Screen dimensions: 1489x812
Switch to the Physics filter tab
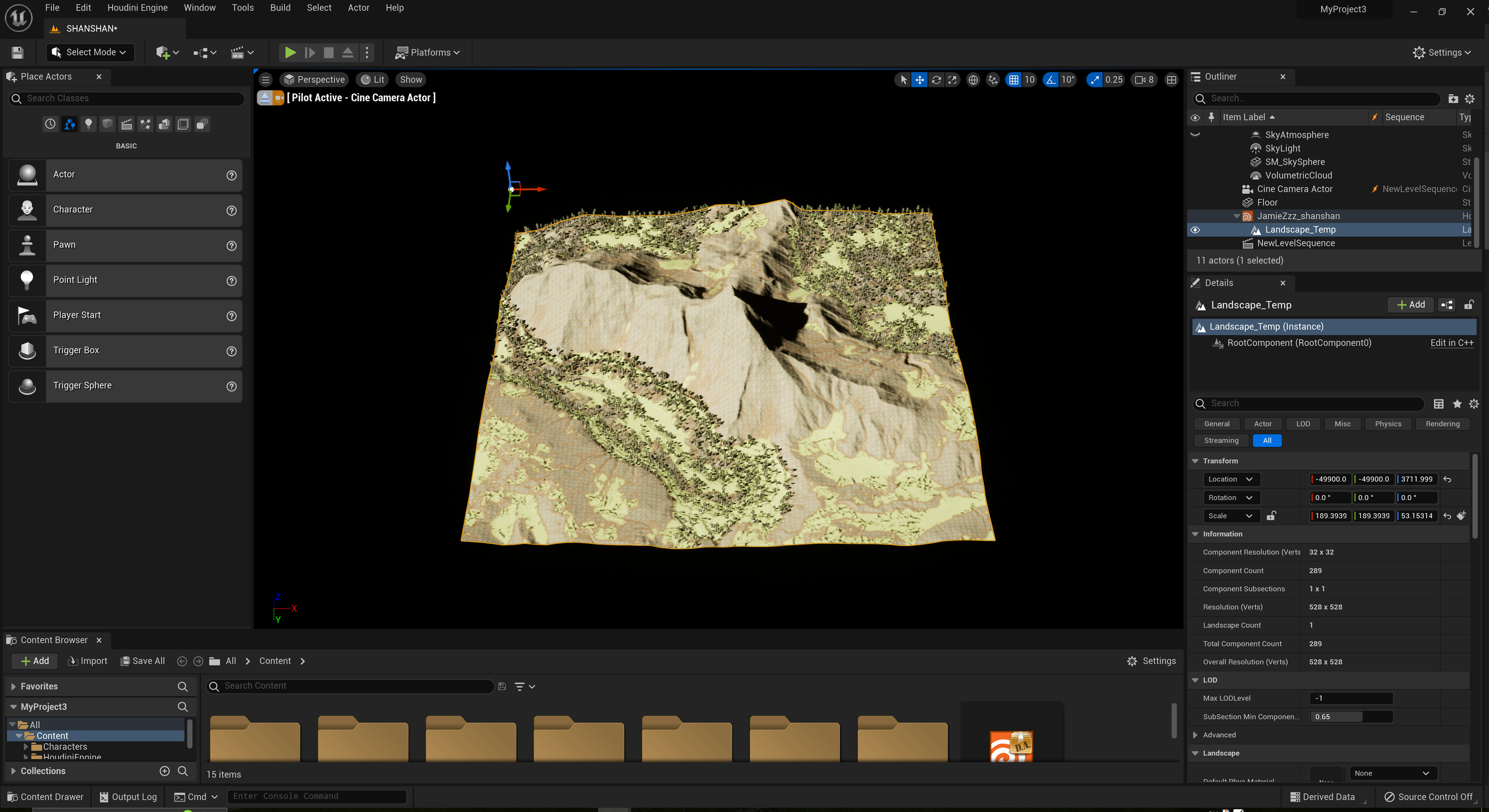tap(1387, 424)
